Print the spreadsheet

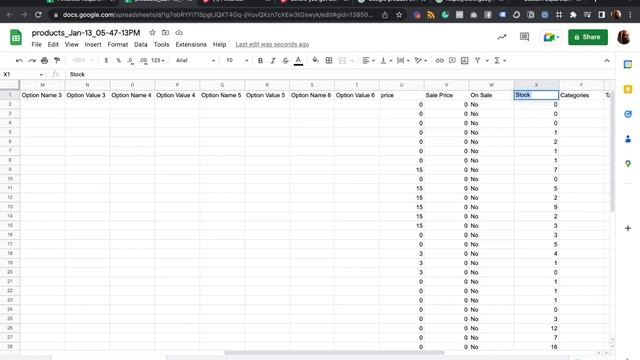[44, 60]
